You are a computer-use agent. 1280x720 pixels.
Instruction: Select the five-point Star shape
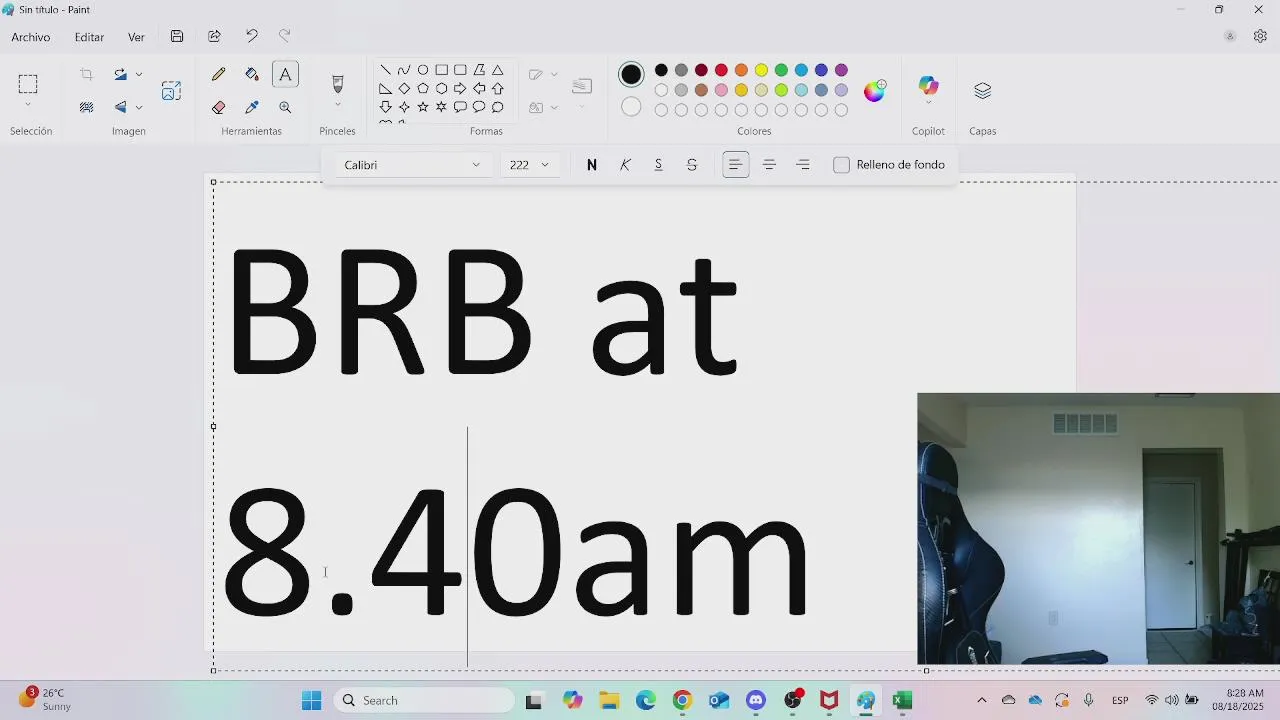(423, 107)
